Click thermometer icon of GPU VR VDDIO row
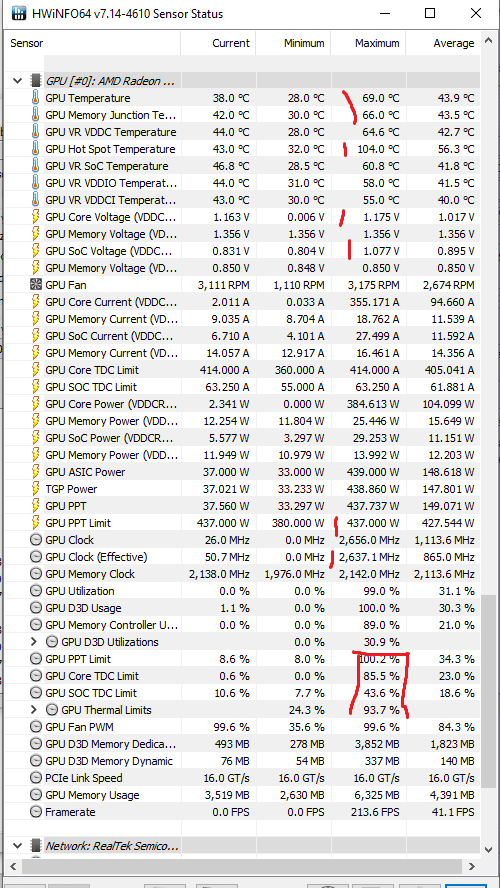The height and width of the screenshot is (888, 500). 36,183
